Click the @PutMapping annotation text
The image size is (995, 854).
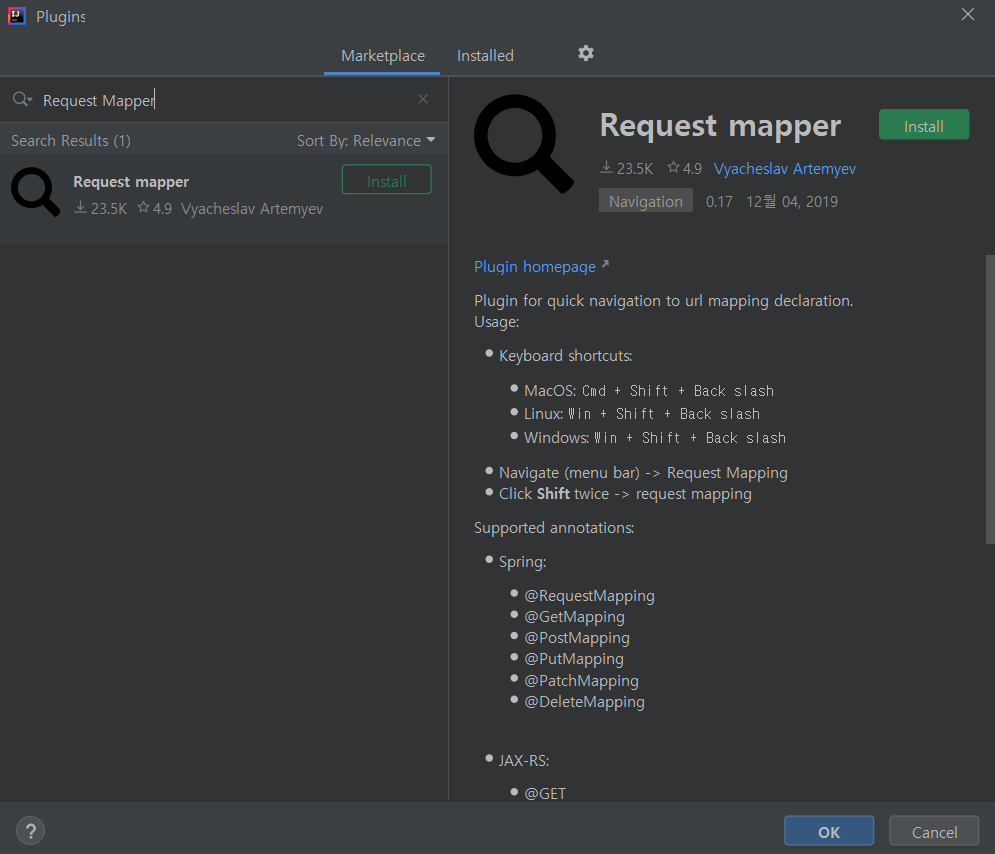click(574, 659)
